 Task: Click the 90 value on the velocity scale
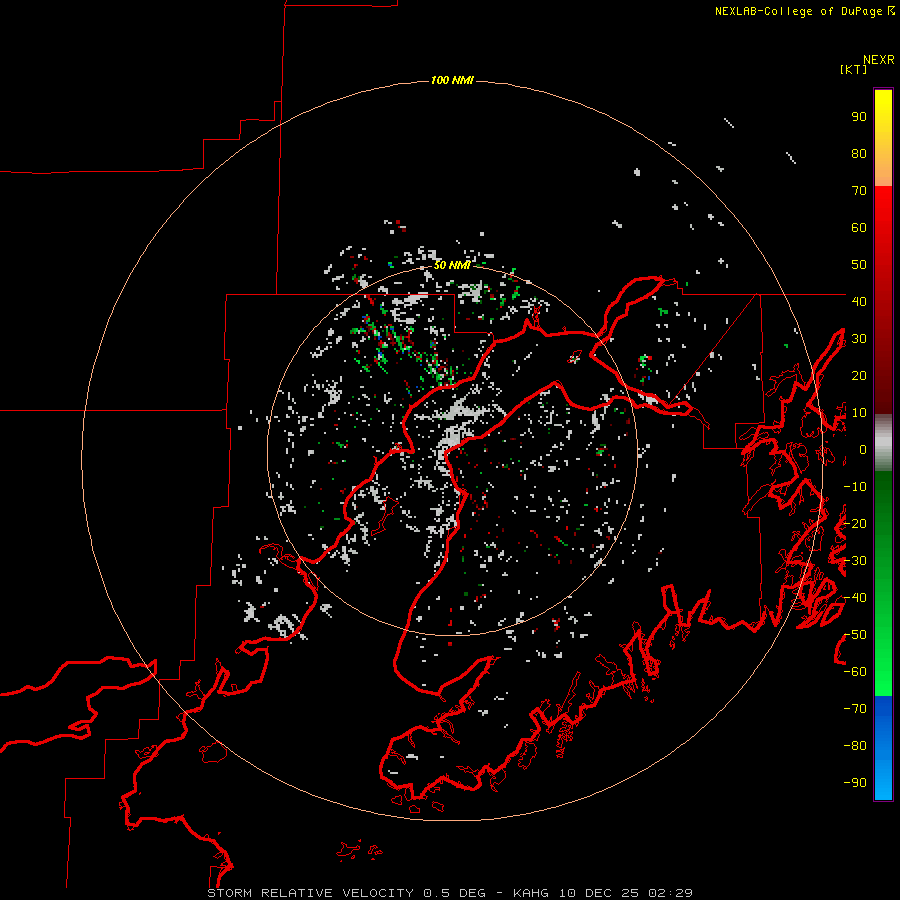pos(859,117)
